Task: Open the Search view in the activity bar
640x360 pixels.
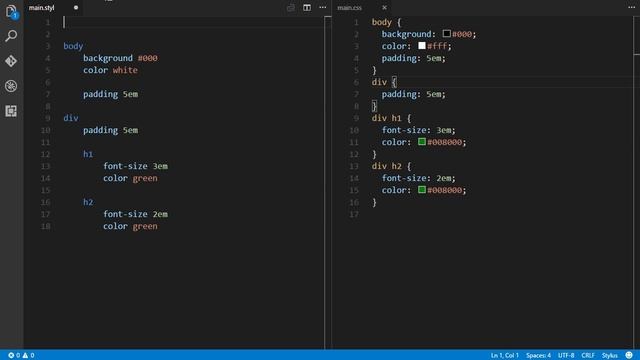Action: pos(11,36)
